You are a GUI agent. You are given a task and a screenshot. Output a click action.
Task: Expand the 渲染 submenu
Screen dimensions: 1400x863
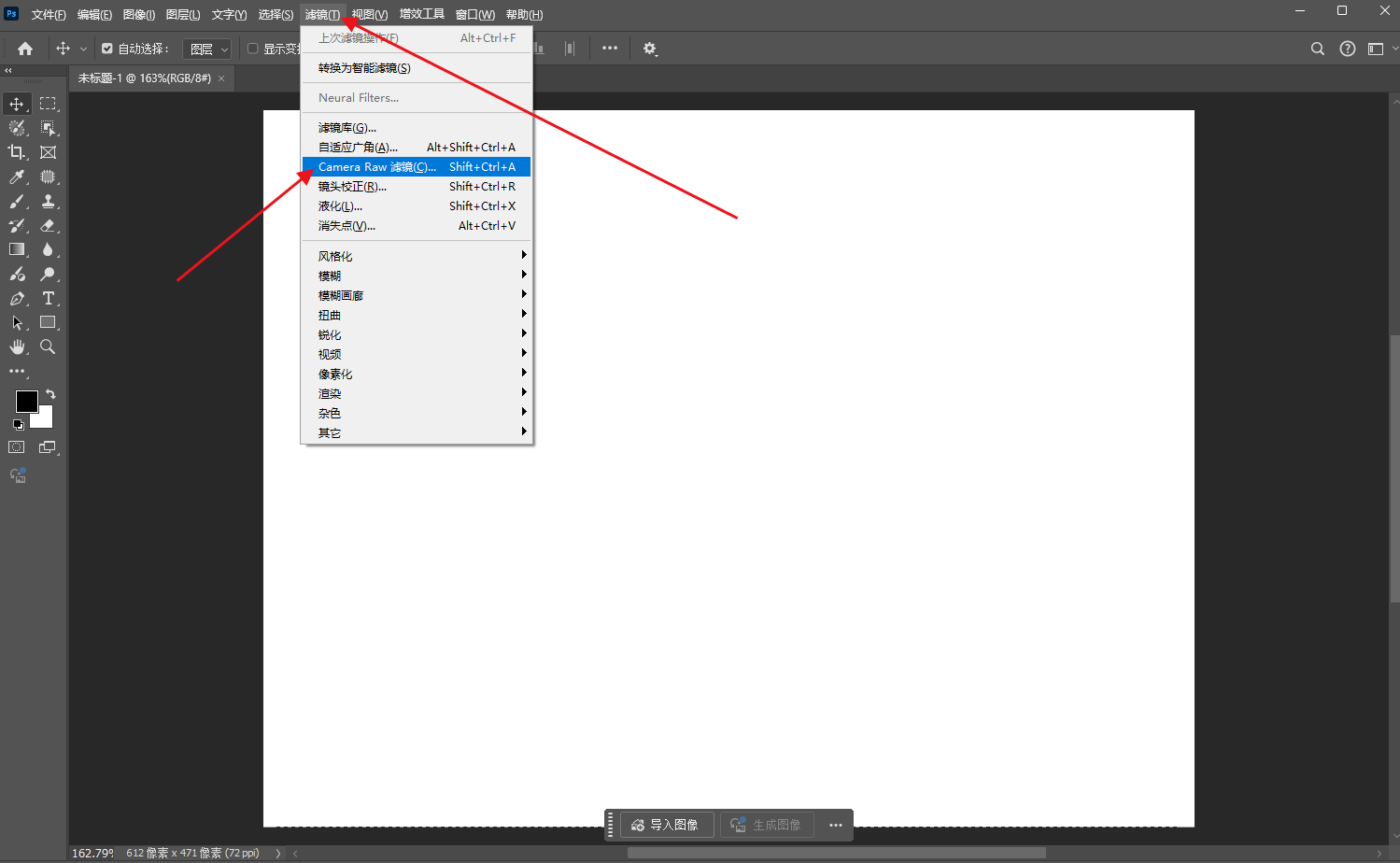click(417, 393)
